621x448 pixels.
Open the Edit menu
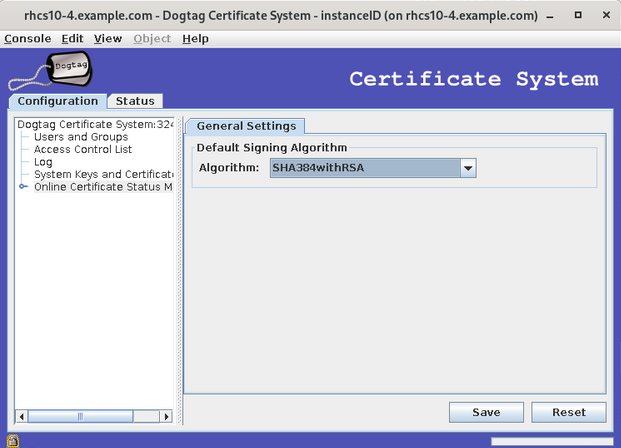[x=72, y=38]
